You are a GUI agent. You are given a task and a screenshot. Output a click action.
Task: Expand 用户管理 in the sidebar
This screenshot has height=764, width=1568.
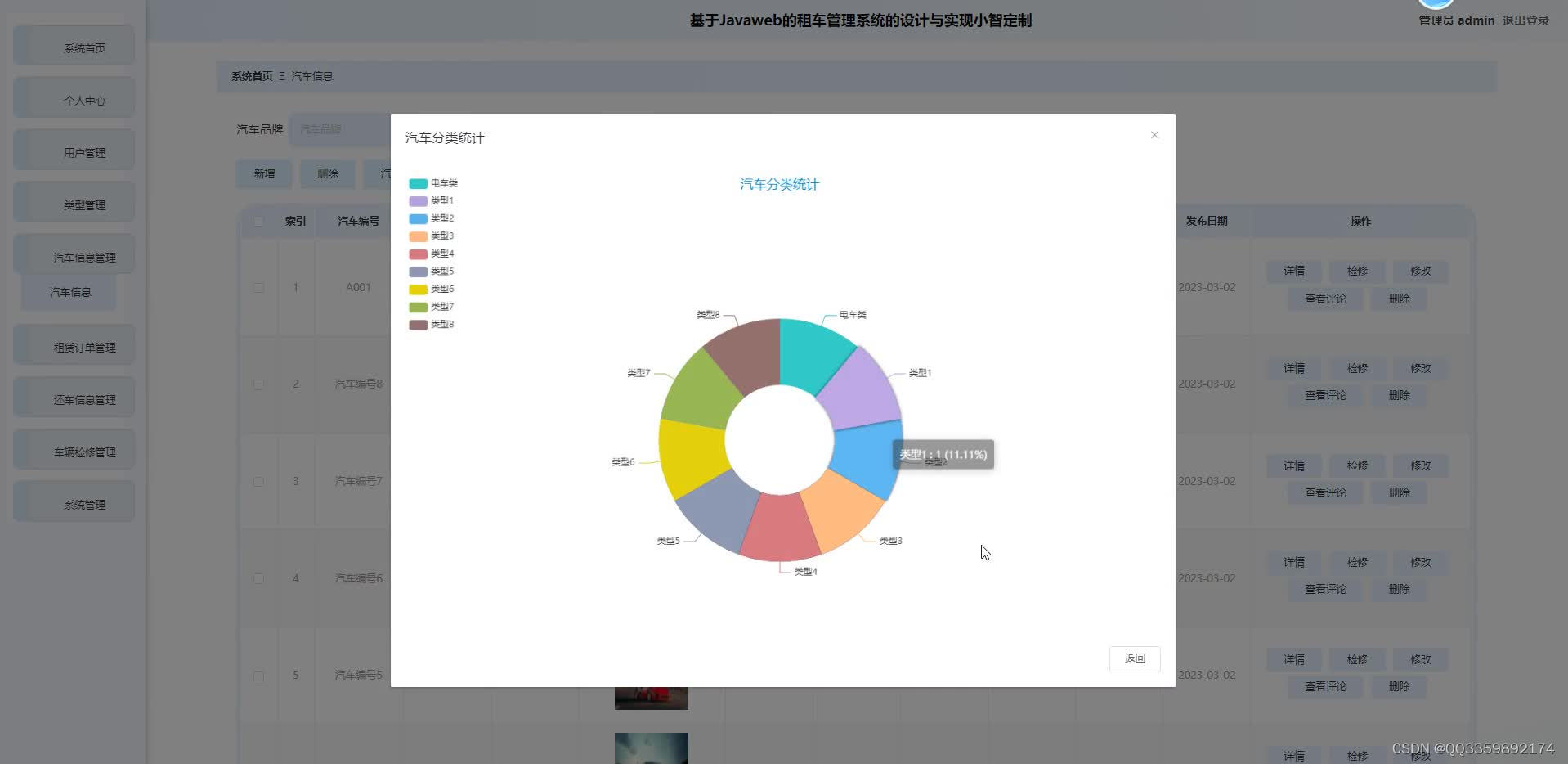pos(74,151)
